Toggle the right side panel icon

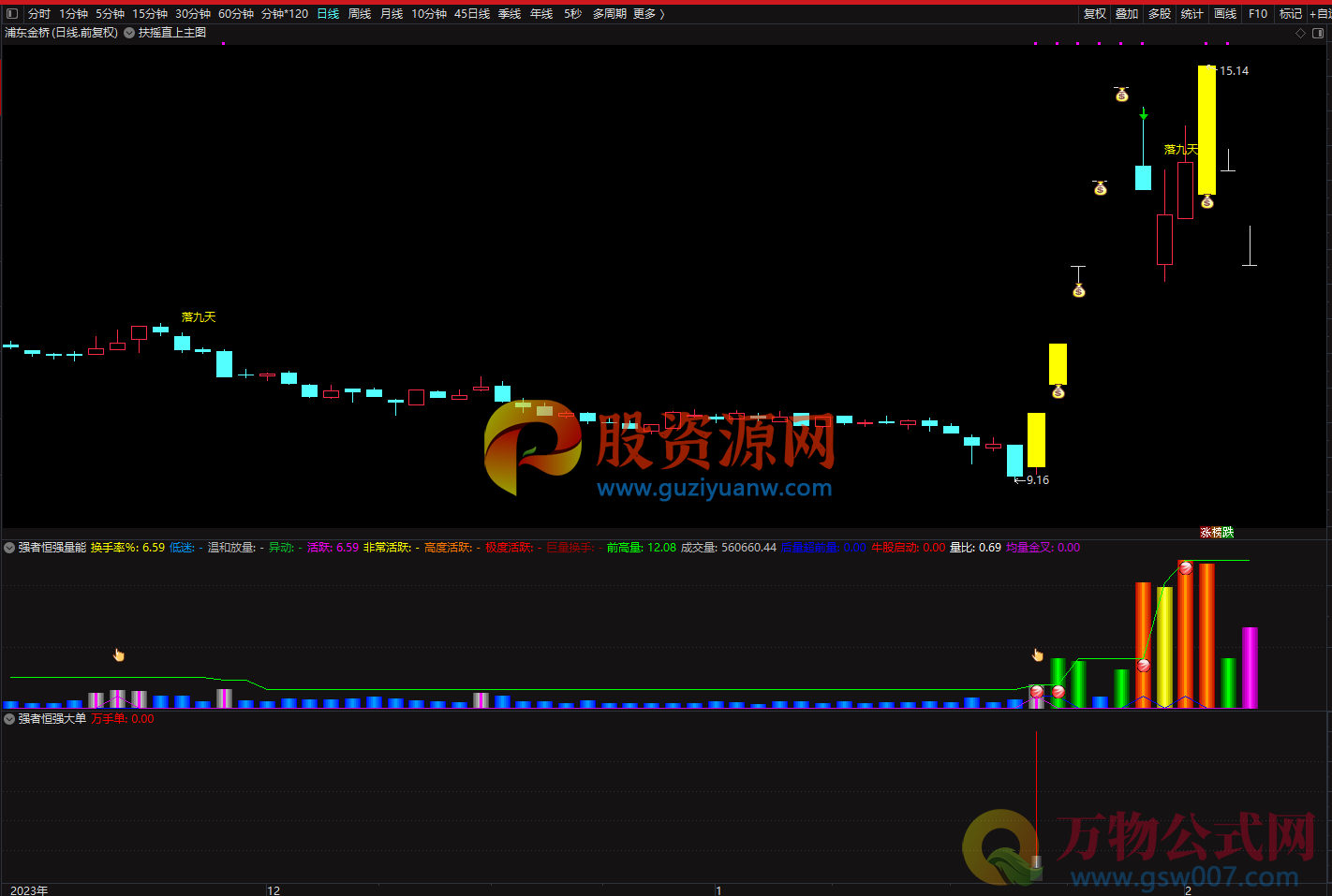(x=1318, y=33)
